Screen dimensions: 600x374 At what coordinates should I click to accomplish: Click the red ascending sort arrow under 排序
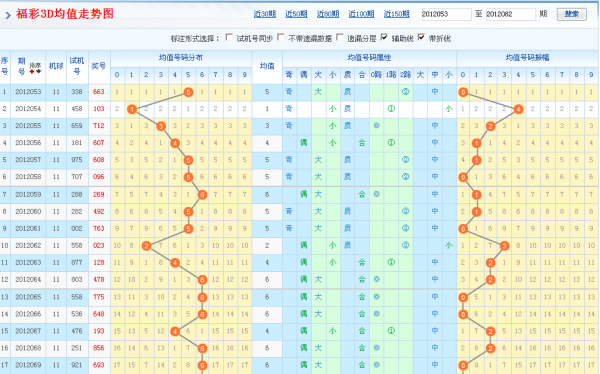(32, 72)
